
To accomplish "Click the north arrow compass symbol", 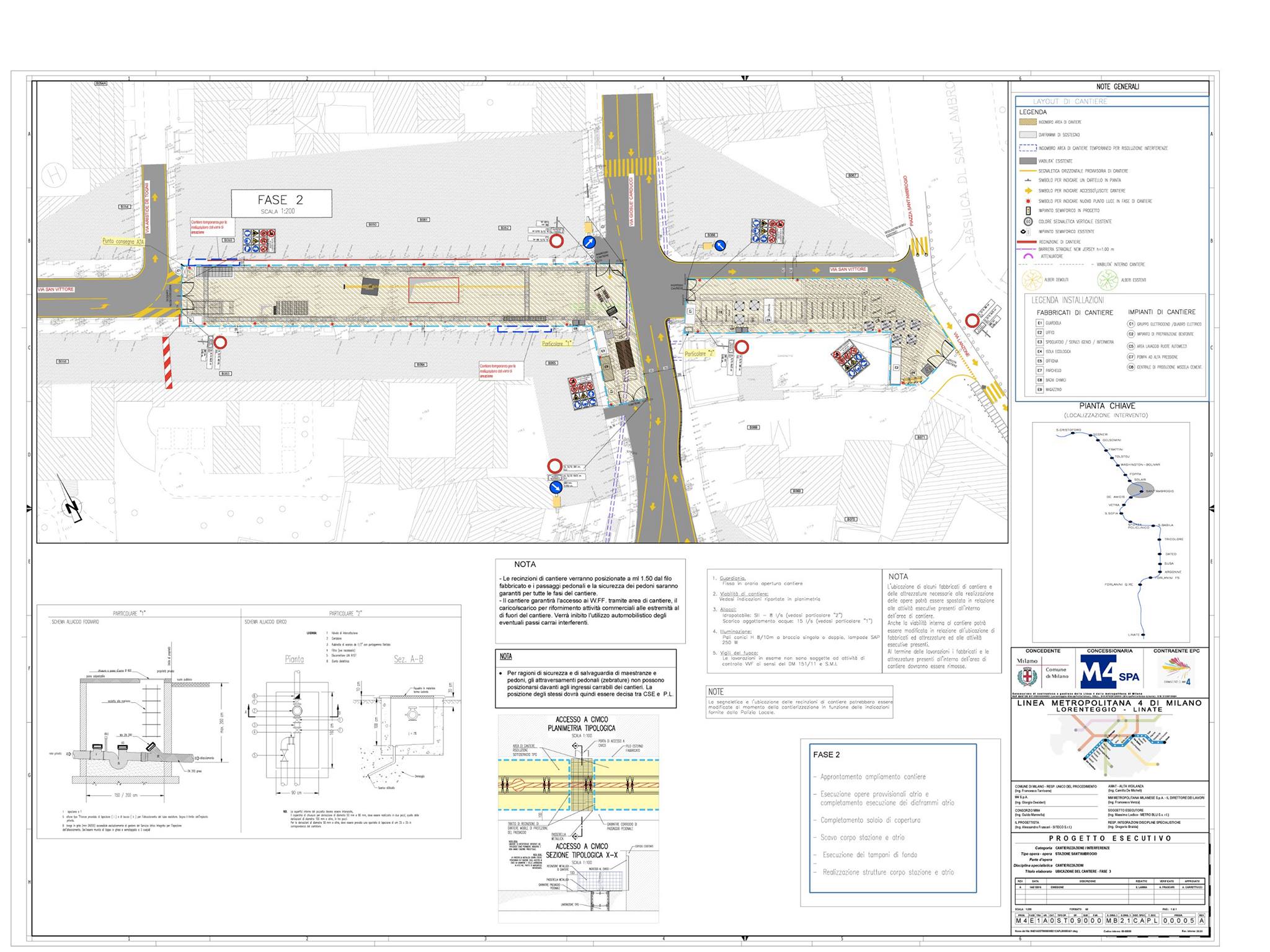I will [x=71, y=498].
